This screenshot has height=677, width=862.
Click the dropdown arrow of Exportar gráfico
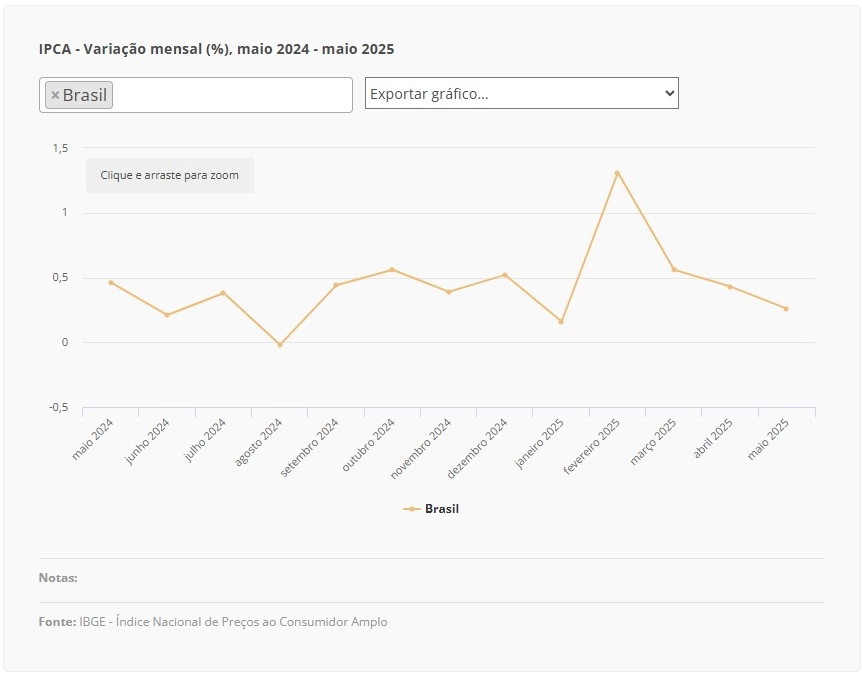(x=670, y=93)
